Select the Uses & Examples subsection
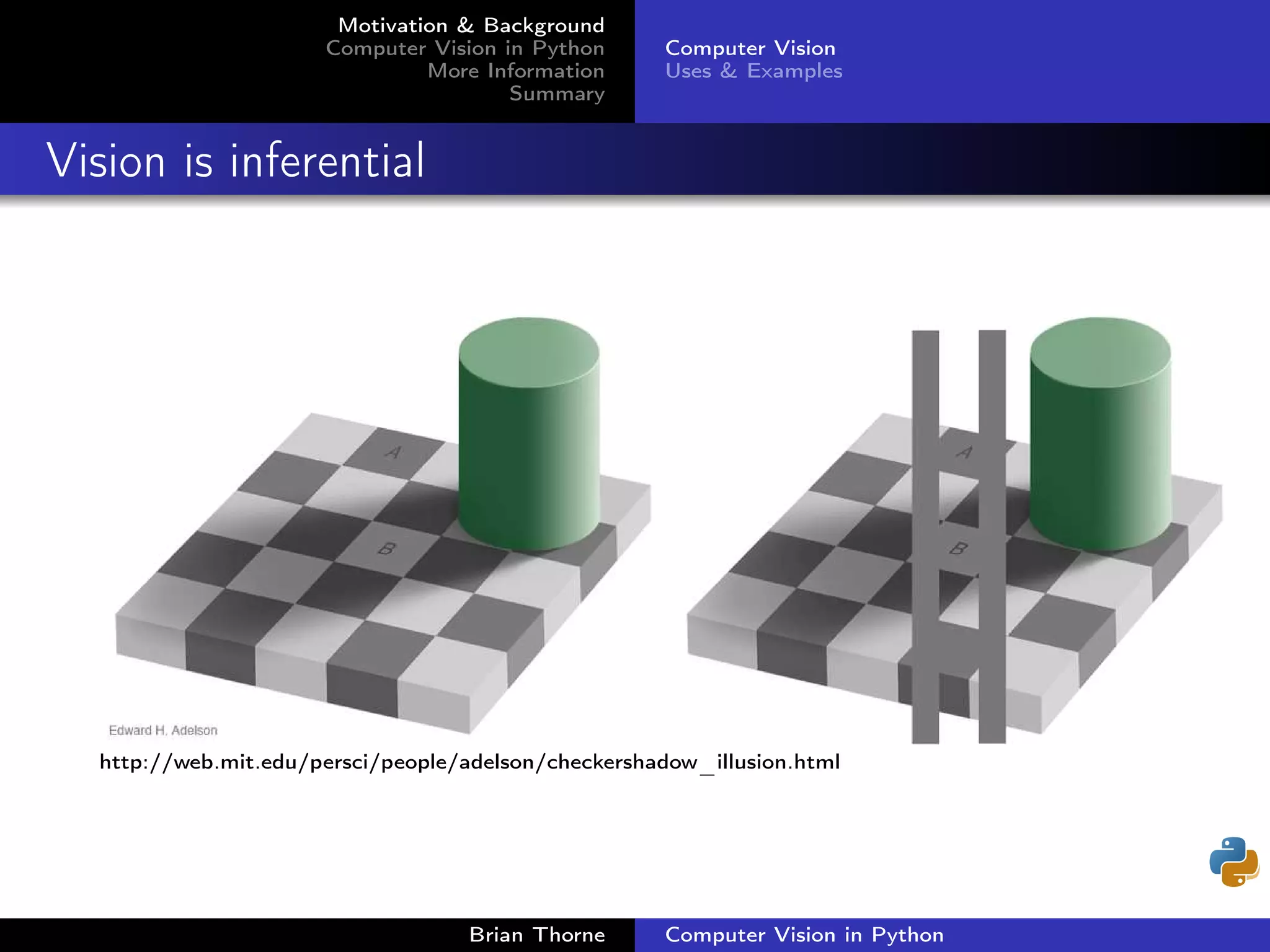Viewport: 1270px width, 952px height. point(753,71)
